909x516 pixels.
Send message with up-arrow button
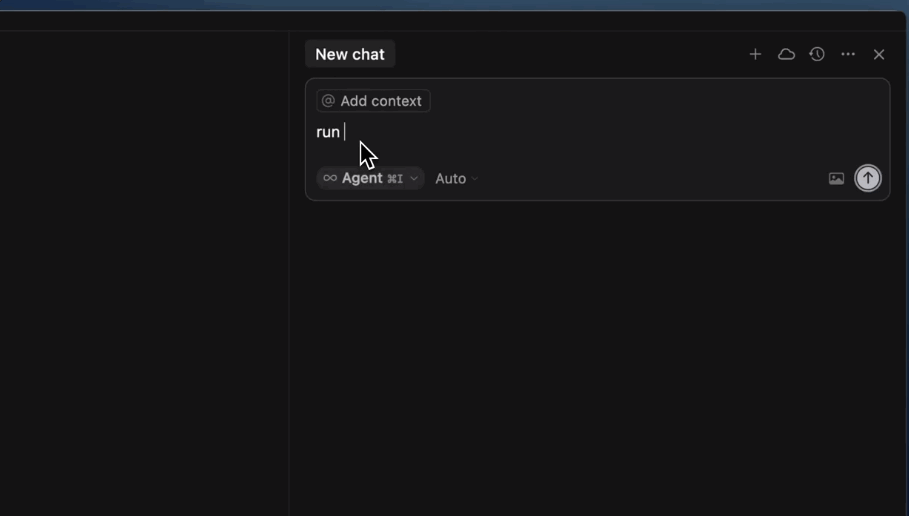point(867,179)
